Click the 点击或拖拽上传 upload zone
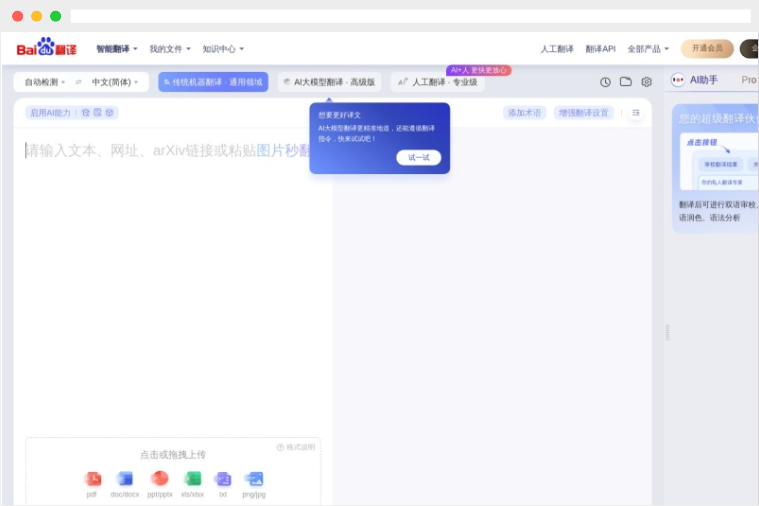Screen dimensions: 759x506 [x=173, y=471]
